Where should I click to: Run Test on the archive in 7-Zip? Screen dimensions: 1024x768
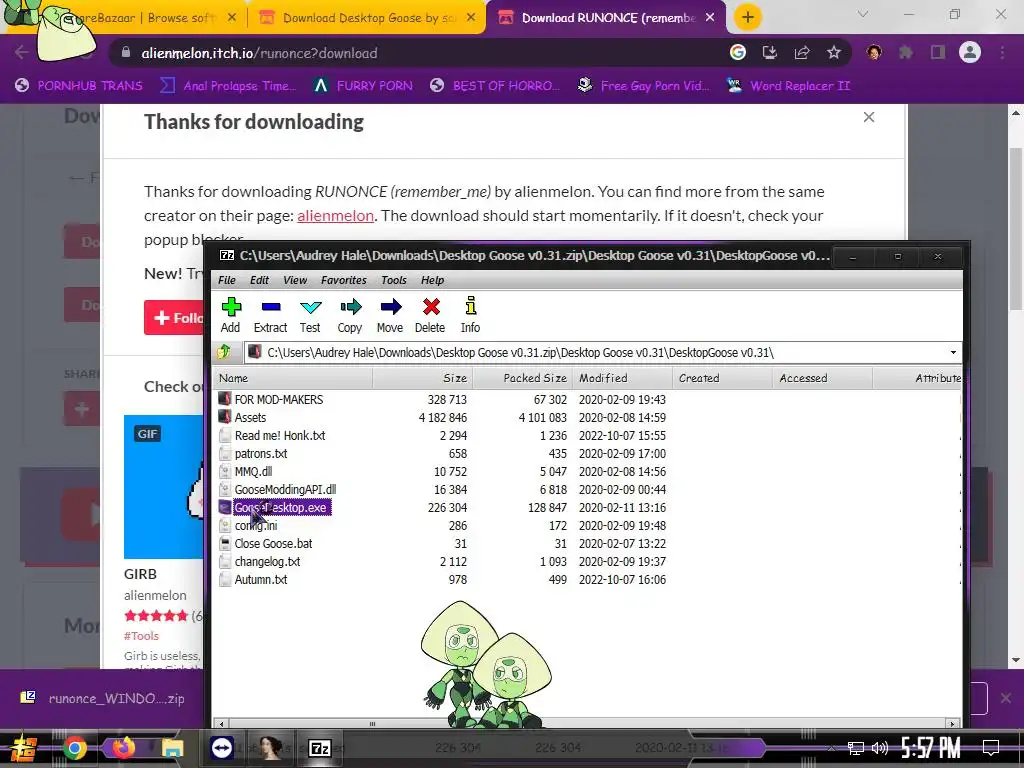click(310, 315)
